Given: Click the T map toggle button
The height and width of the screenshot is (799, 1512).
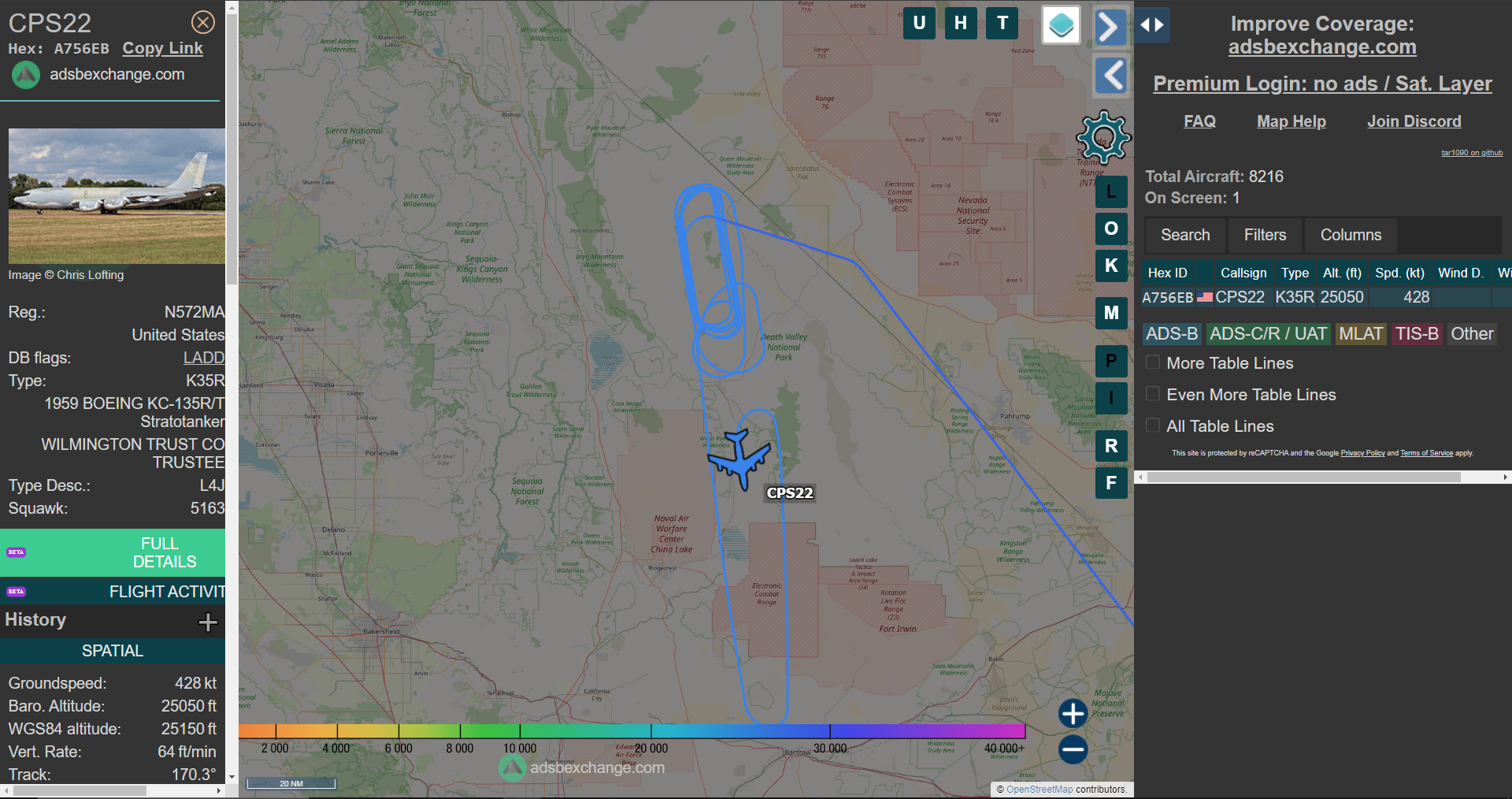Looking at the screenshot, I should (x=1002, y=23).
